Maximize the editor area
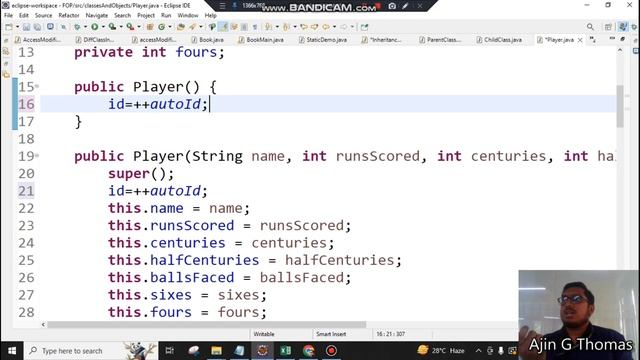This screenshot has height=360, width=640. pyautogui.click(x=622, y=39)
